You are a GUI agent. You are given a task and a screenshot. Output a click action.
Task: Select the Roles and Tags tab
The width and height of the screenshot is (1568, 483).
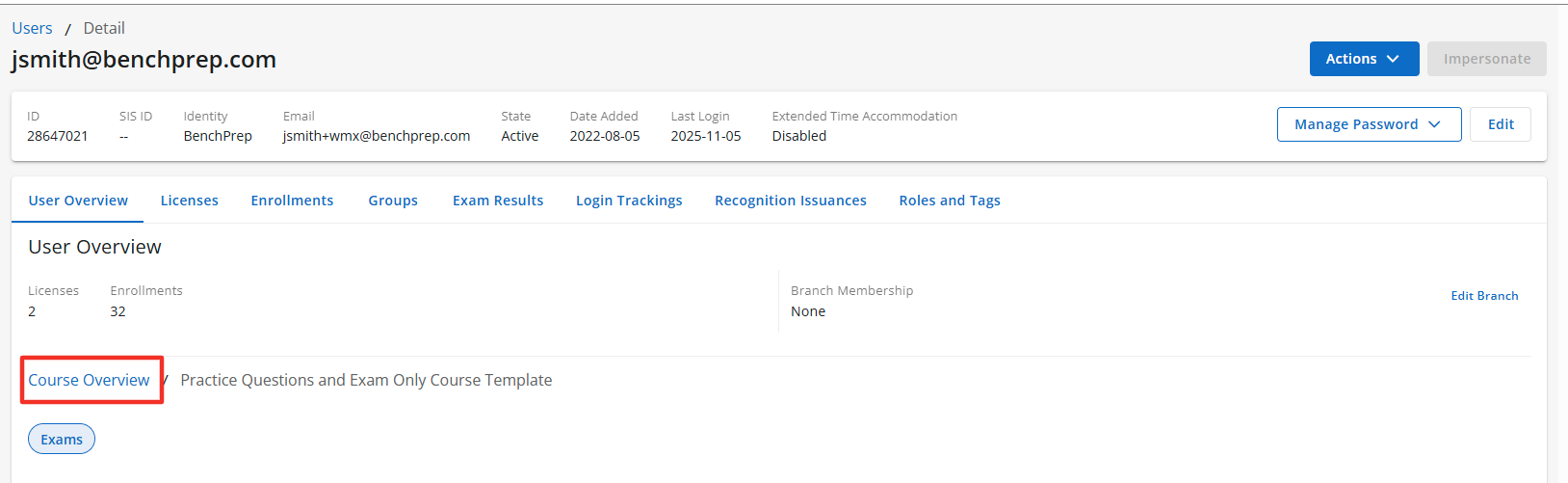[950, 201]
